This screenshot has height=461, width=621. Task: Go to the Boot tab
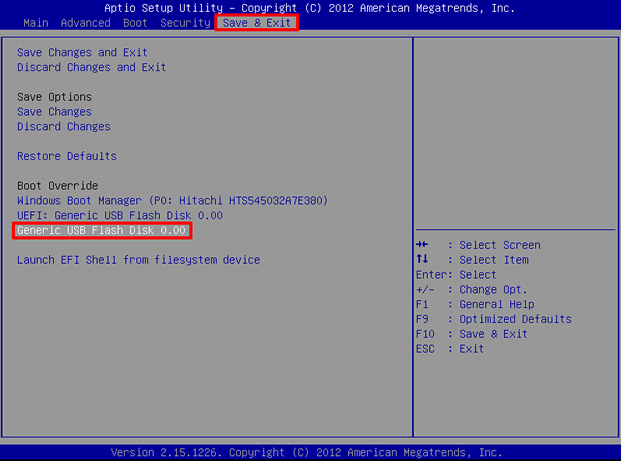click(135, 23)
